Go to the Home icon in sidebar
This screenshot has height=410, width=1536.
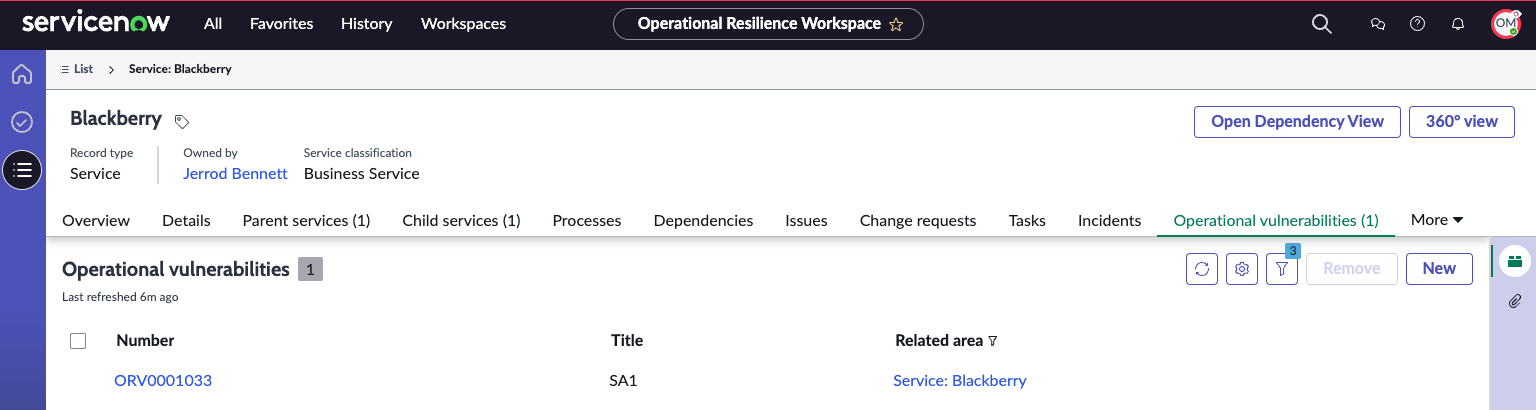click(x=22, y=75)
